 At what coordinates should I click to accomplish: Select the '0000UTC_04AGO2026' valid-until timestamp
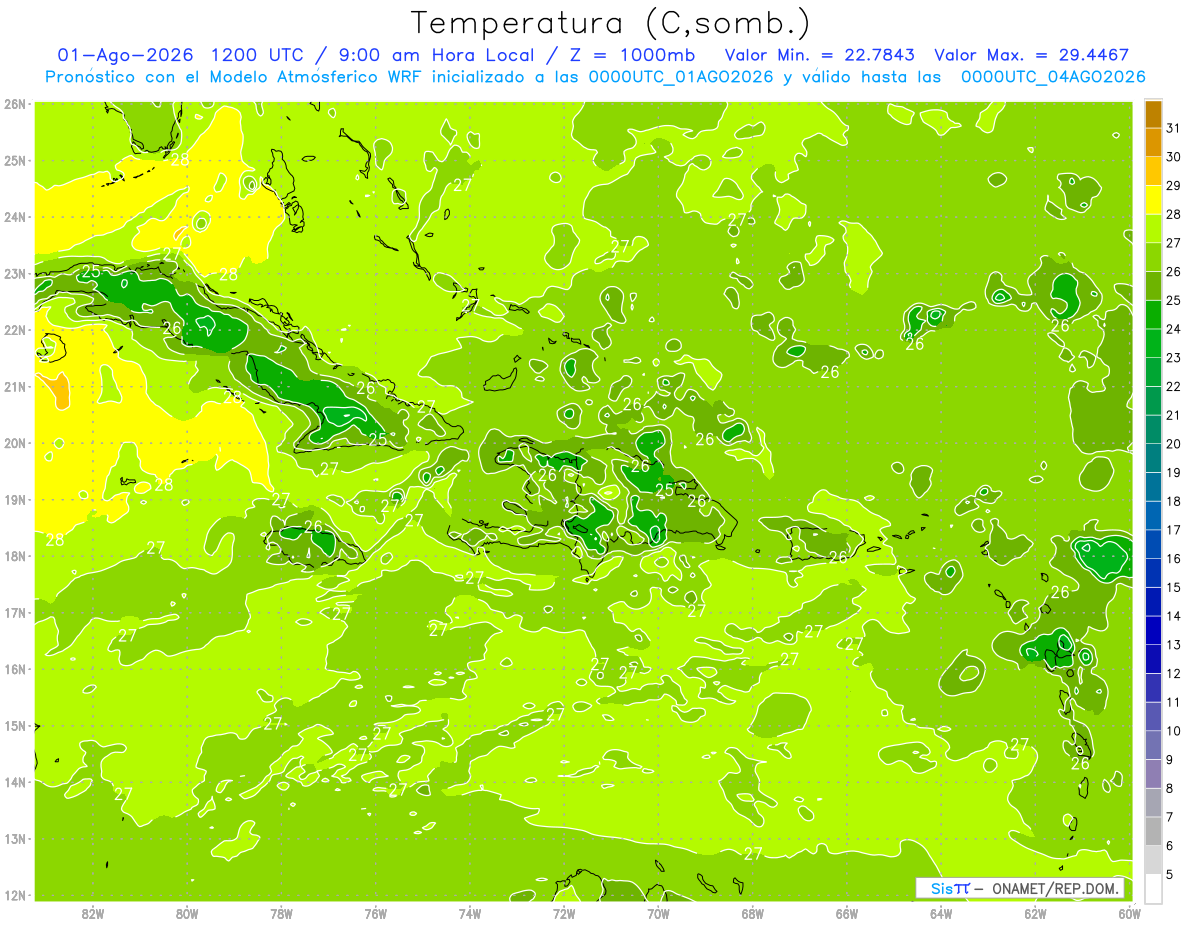(x=1053, y=77)
